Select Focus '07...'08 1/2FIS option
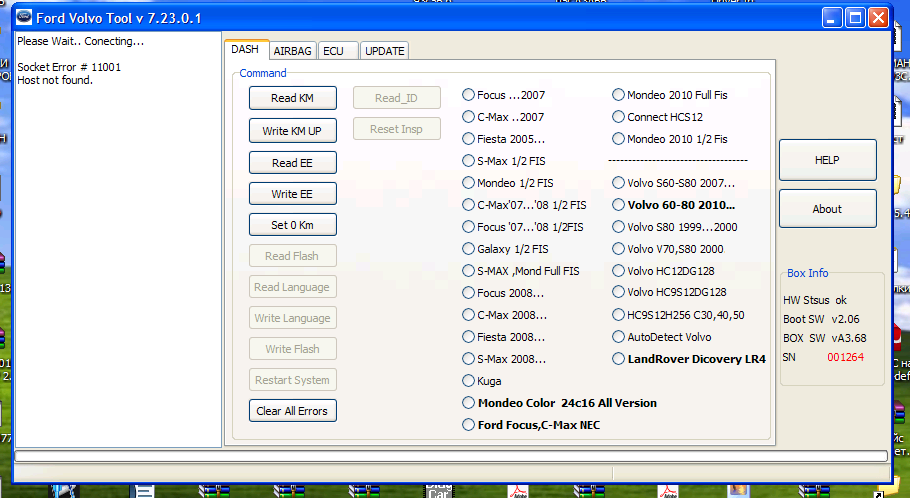910x498 pixels. click(522, 227)
